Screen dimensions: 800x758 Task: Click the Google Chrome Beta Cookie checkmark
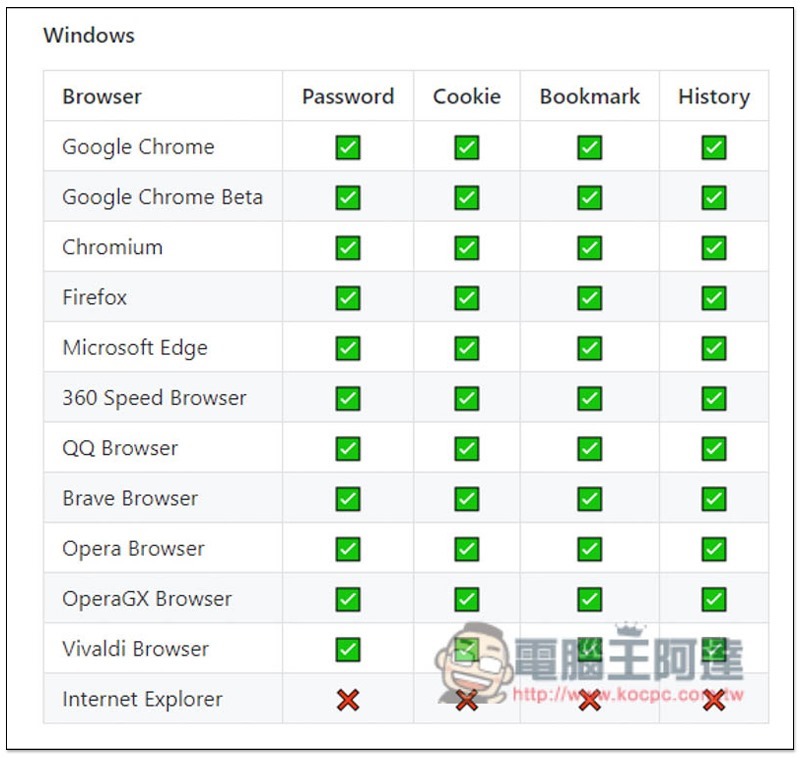point(466,197)
